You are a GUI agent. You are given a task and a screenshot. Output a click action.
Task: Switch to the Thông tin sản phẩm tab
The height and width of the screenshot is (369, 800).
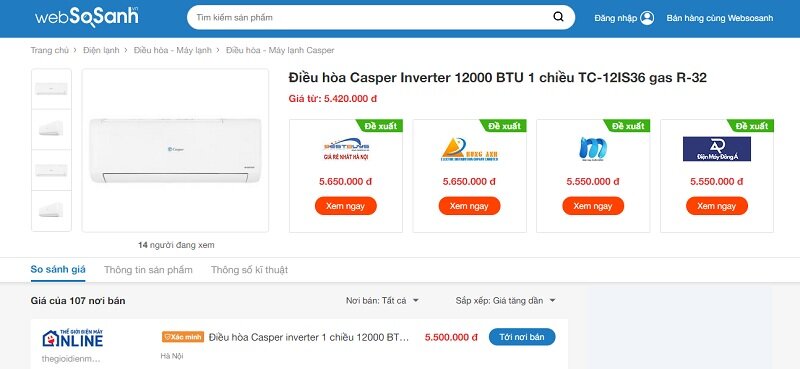click(148, 269)
